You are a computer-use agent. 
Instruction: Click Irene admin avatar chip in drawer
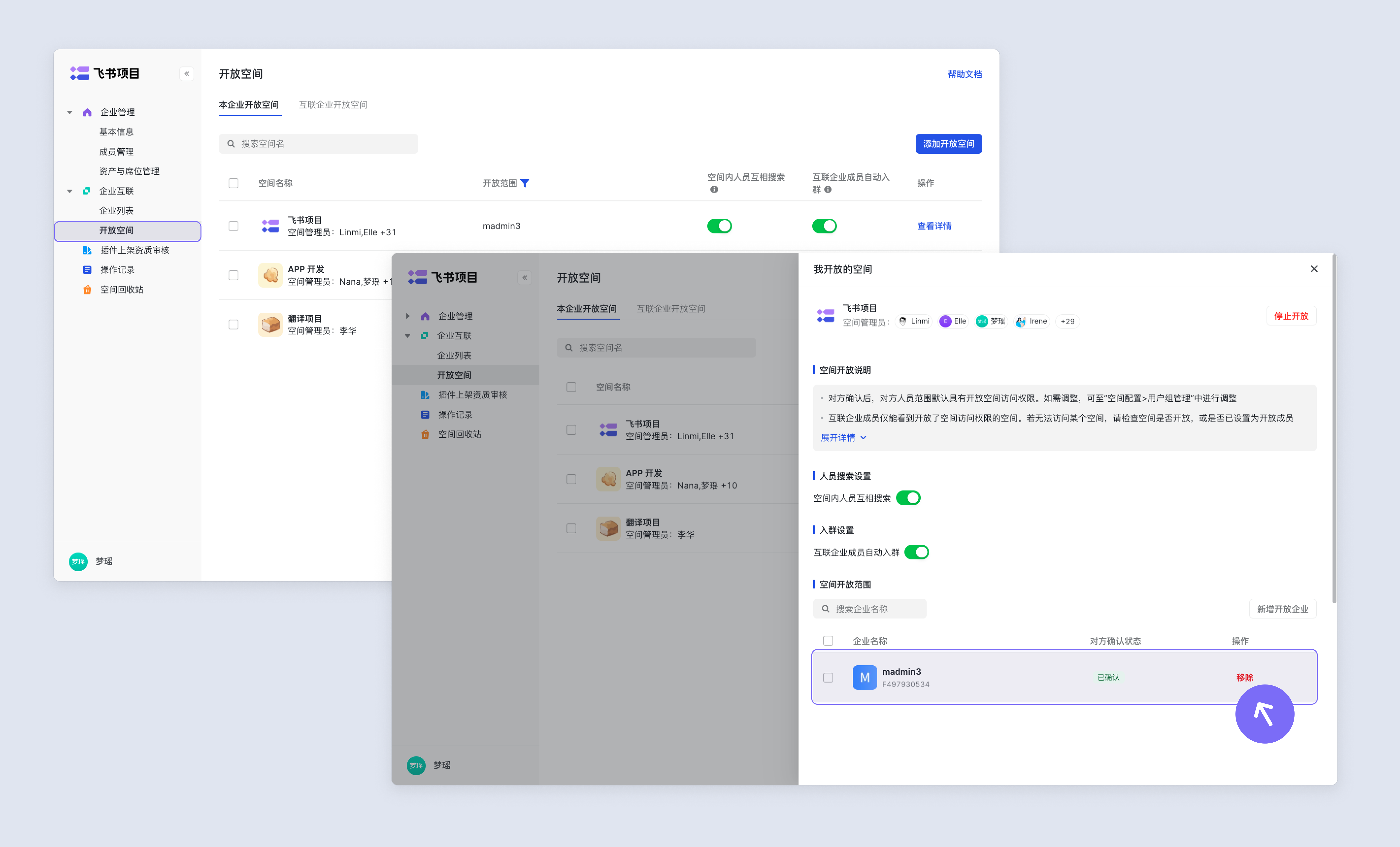pos(1032,322)
